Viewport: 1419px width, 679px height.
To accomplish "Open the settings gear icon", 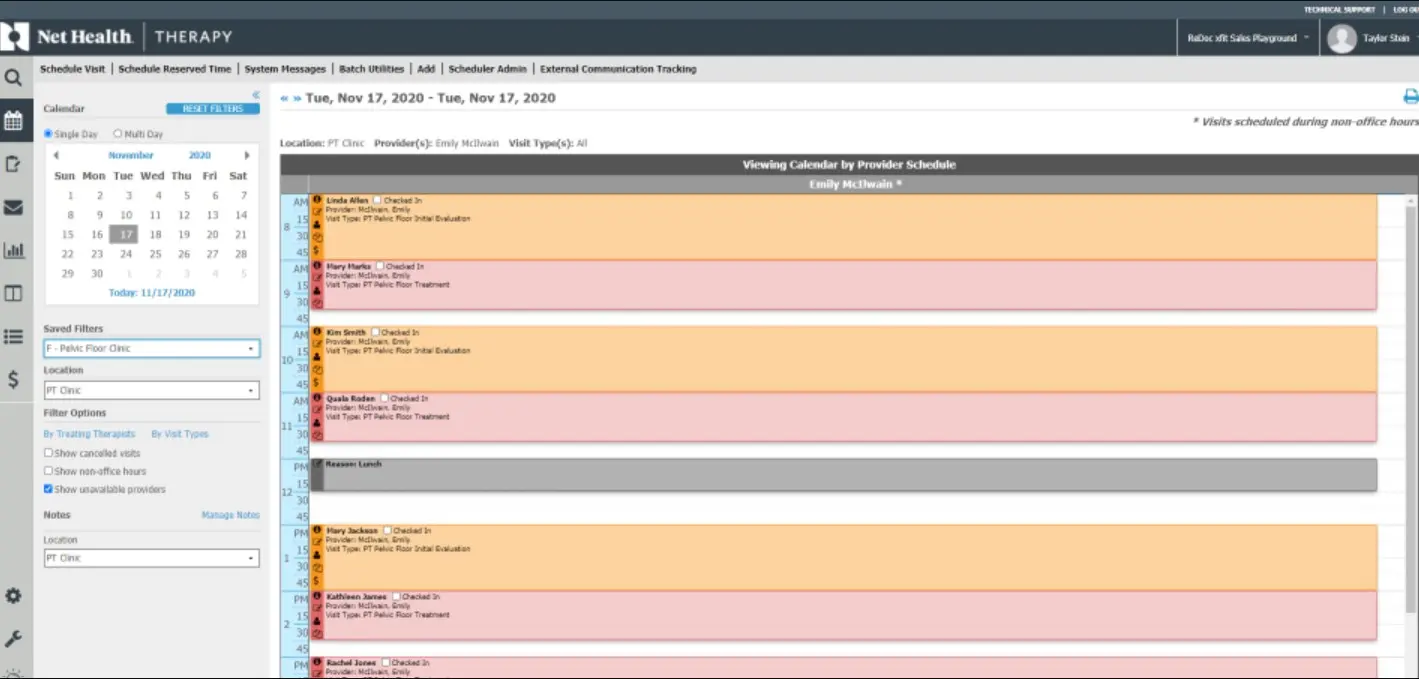I will tap(14, 595).
